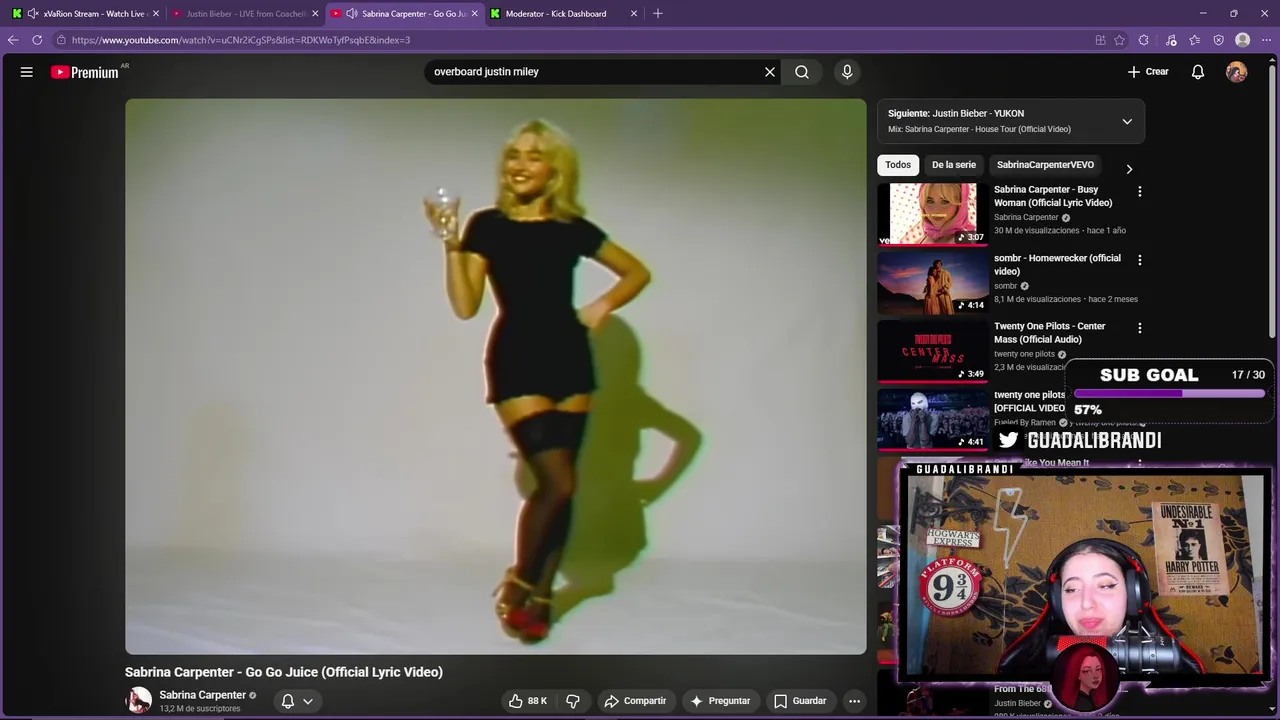1280x720 pixels.
Task: Close the xVaRion Stream tab
Action: click(155, 14)
